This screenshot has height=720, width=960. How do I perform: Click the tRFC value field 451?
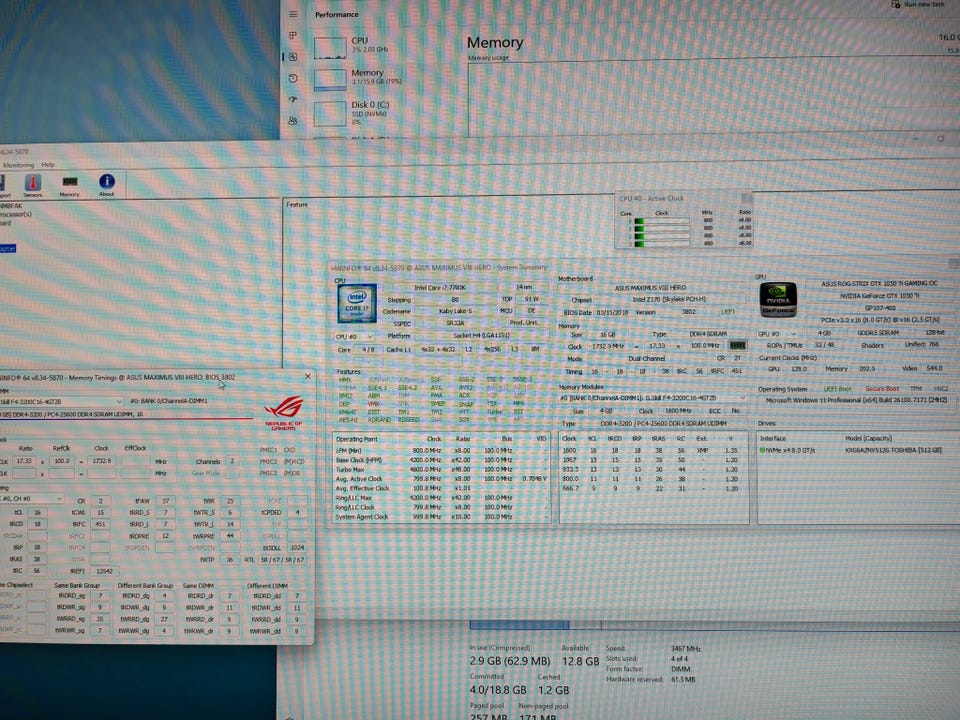click(100, 524)
